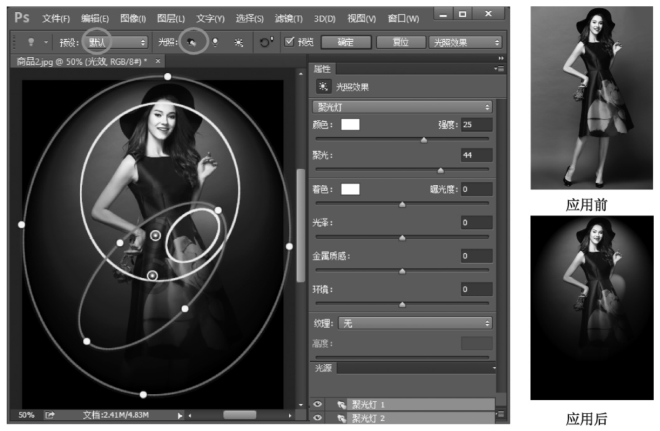
Task: Click the light type icon beside 聚光灯 1
Action: [x=340, y=403]
